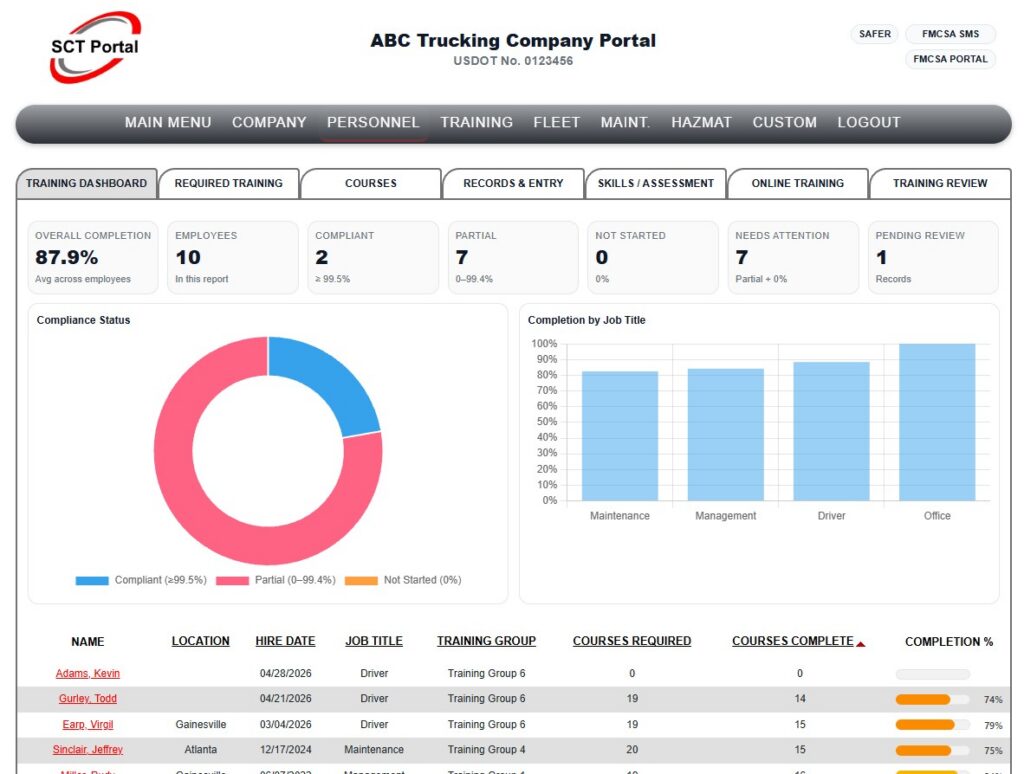Sort table by COURSES REQUIRED column
The image size is (1024, 774).
(x=632, y=641)
